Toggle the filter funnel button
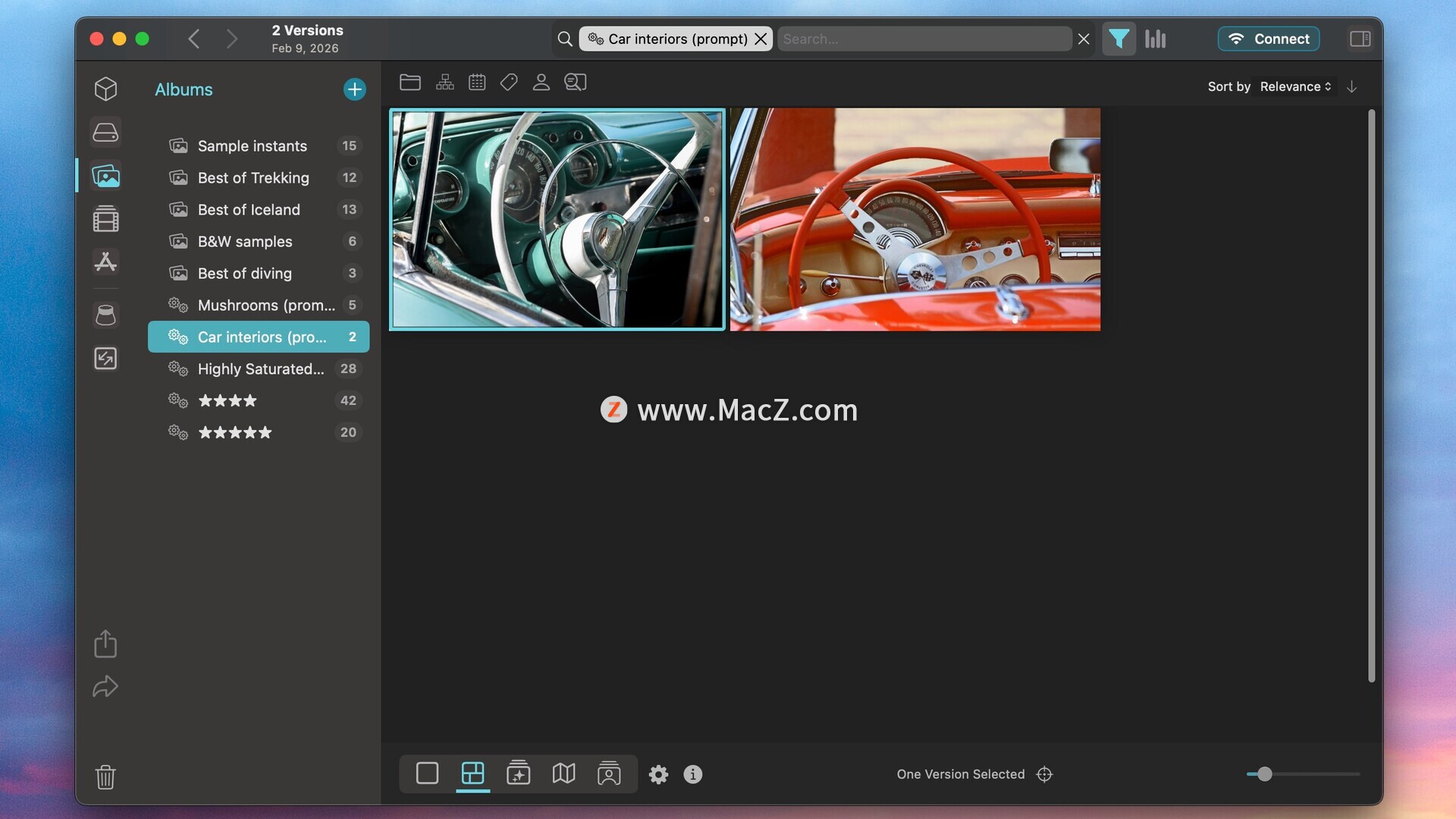The image size is (1456, 819). coord(1119,39)
